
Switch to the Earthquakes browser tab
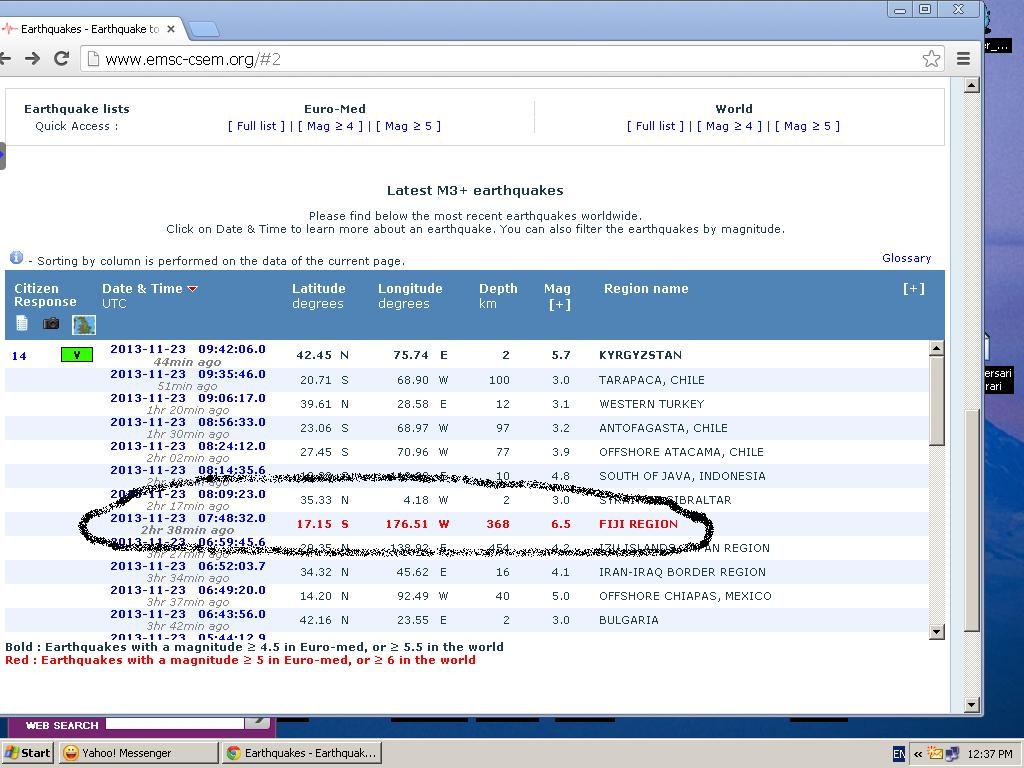tap(90, 29)
